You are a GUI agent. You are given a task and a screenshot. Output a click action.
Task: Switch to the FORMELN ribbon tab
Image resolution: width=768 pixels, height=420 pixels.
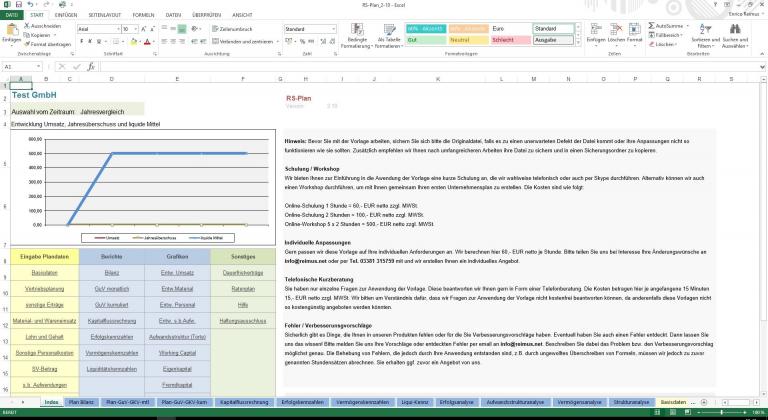pyautogui.click(x=143, y=16)
